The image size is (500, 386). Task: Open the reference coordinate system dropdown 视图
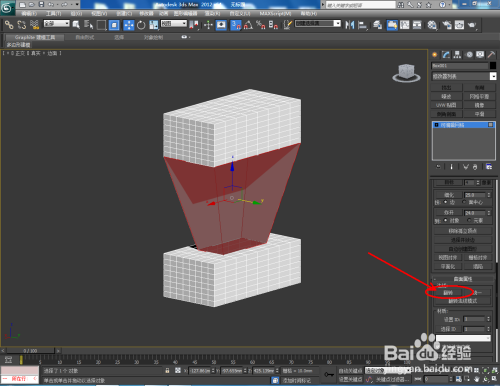pos(174,24)
